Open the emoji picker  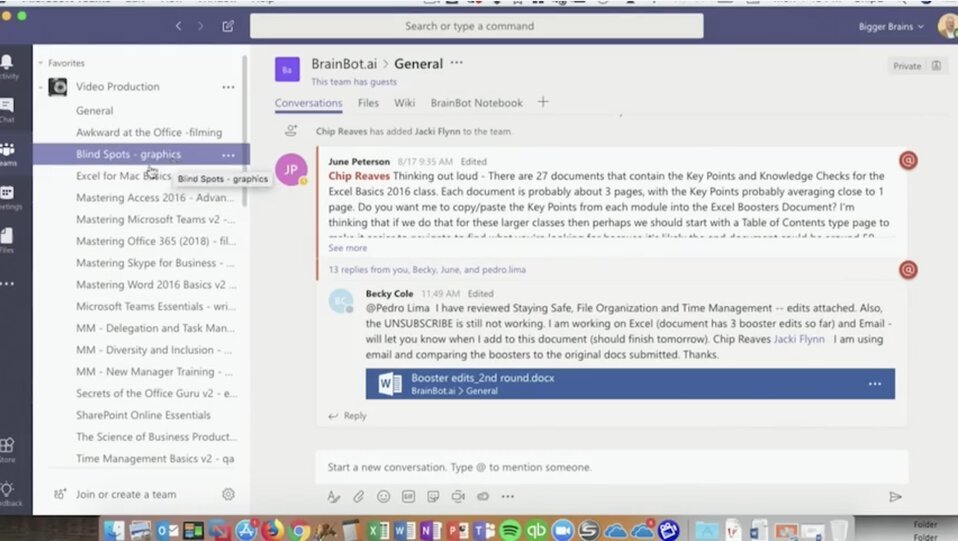[x=383, y=496]
